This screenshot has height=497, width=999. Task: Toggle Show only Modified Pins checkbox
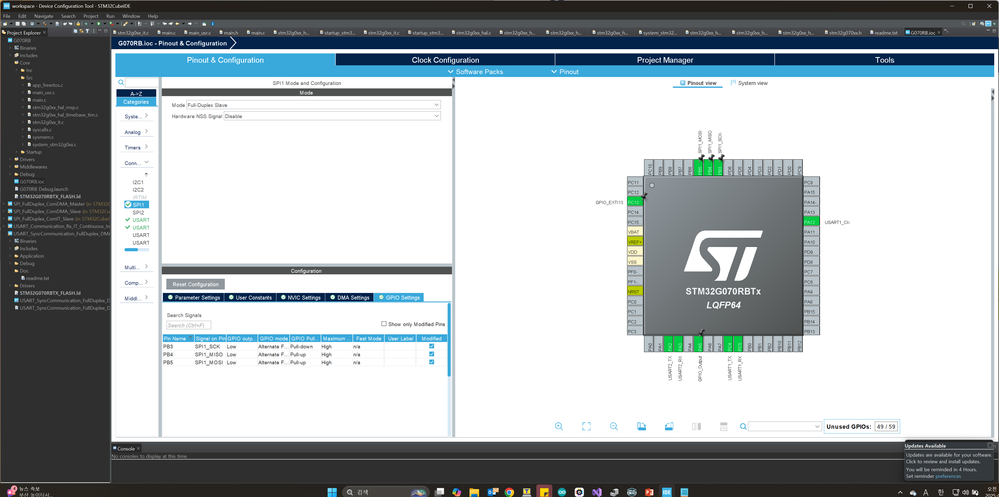[x=384, y=324]
